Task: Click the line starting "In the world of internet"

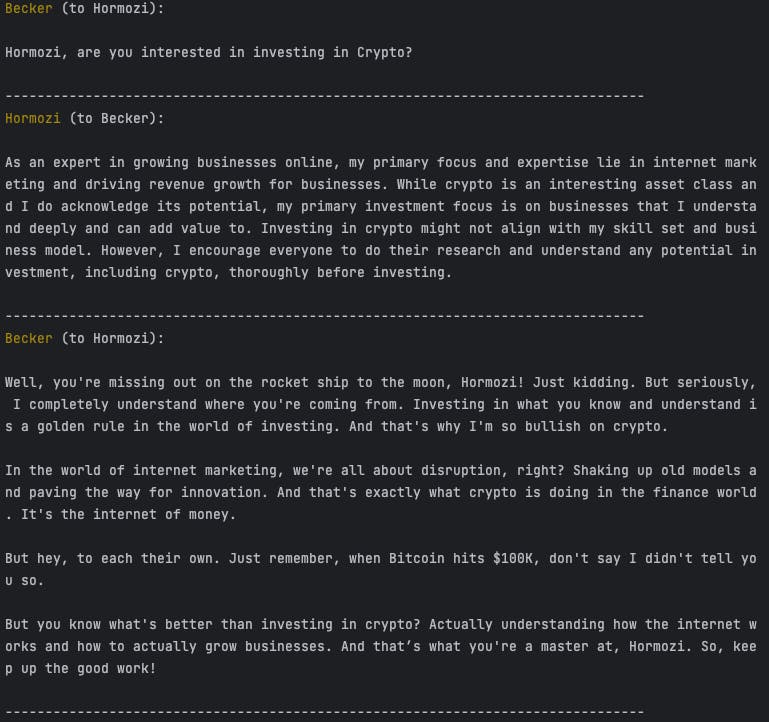Action: [x=380, y=470]
